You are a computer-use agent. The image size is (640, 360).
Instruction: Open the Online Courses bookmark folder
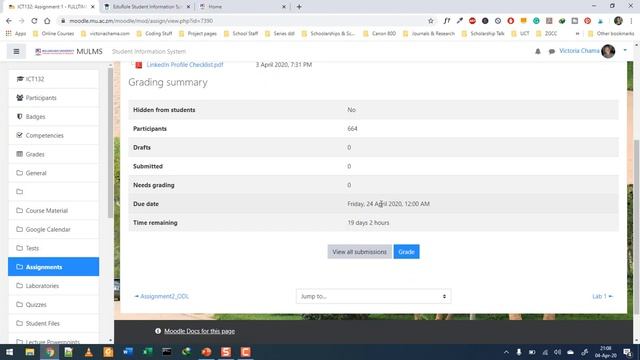pos(53,33)
